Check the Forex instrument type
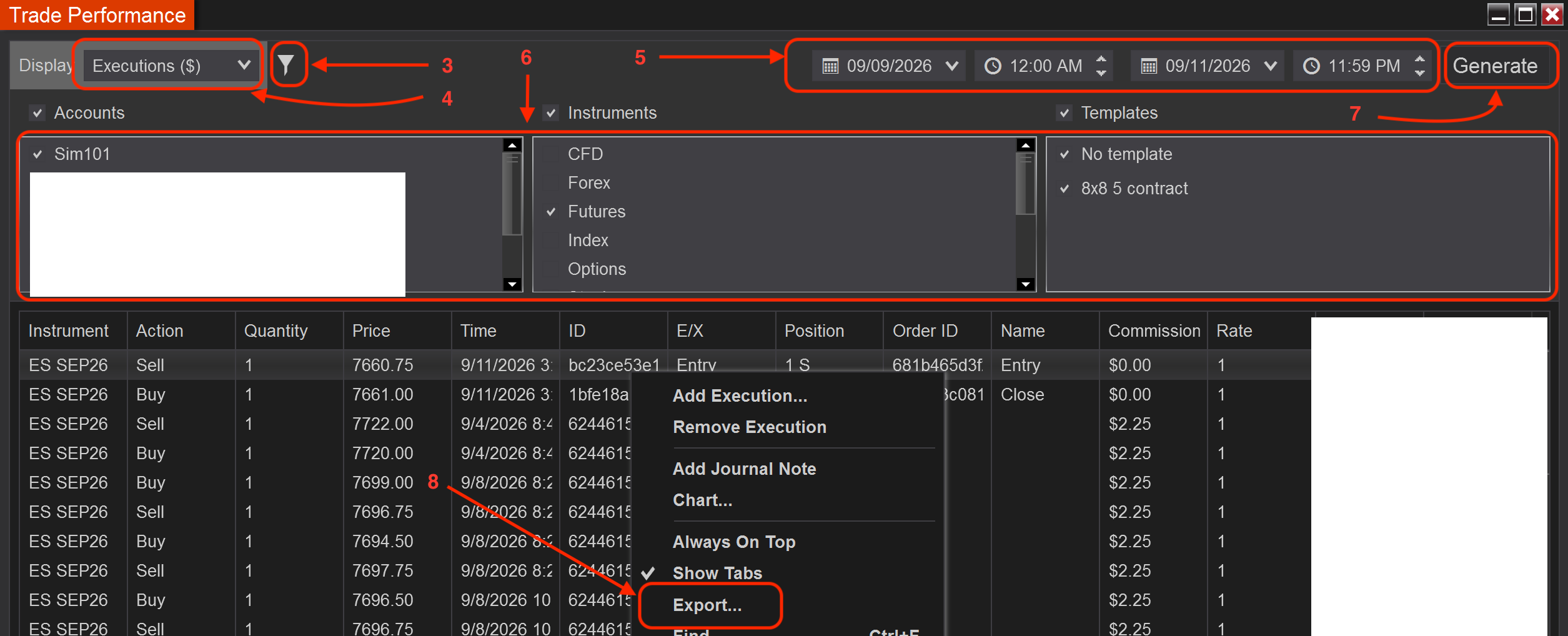Screen dimensions: 1568x636 [x=551, y=183]
